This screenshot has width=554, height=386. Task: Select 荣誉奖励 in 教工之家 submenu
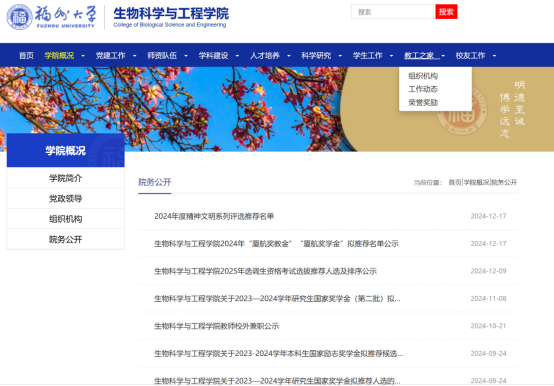pyautogui.click(x=423, y=102)
